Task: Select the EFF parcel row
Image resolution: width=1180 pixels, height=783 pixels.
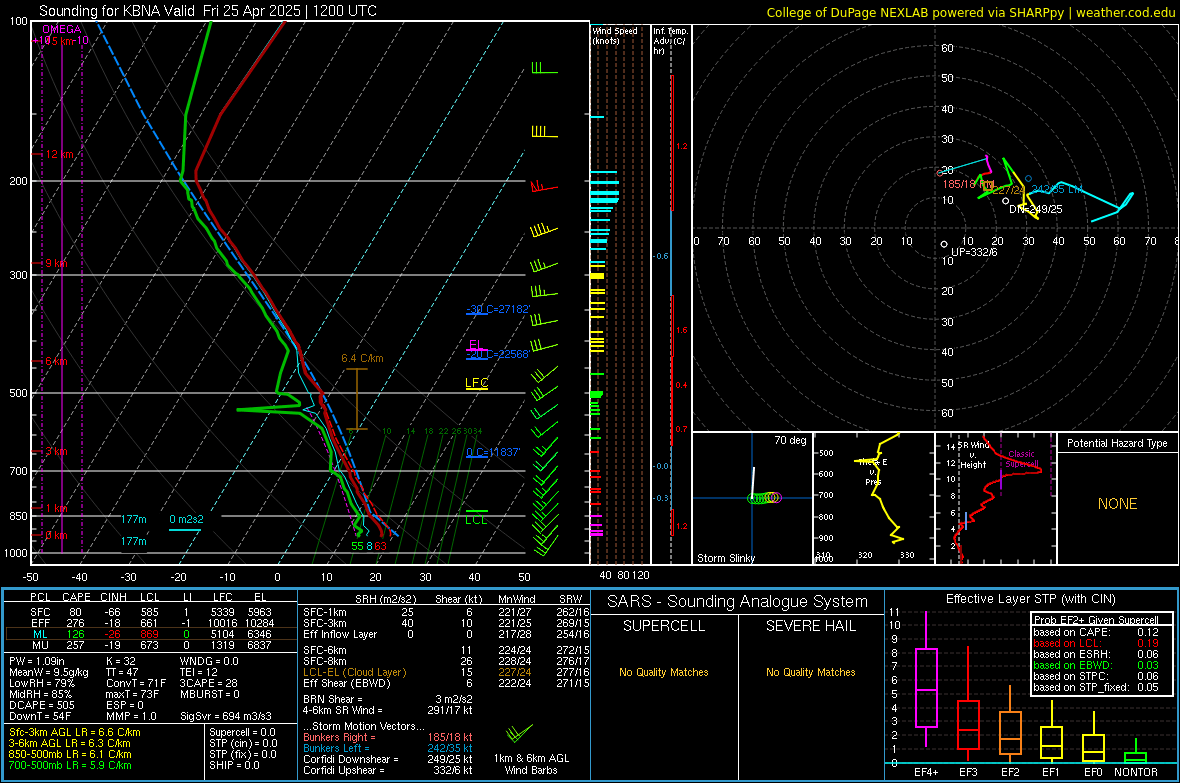Action: click(x=151, y=623)
